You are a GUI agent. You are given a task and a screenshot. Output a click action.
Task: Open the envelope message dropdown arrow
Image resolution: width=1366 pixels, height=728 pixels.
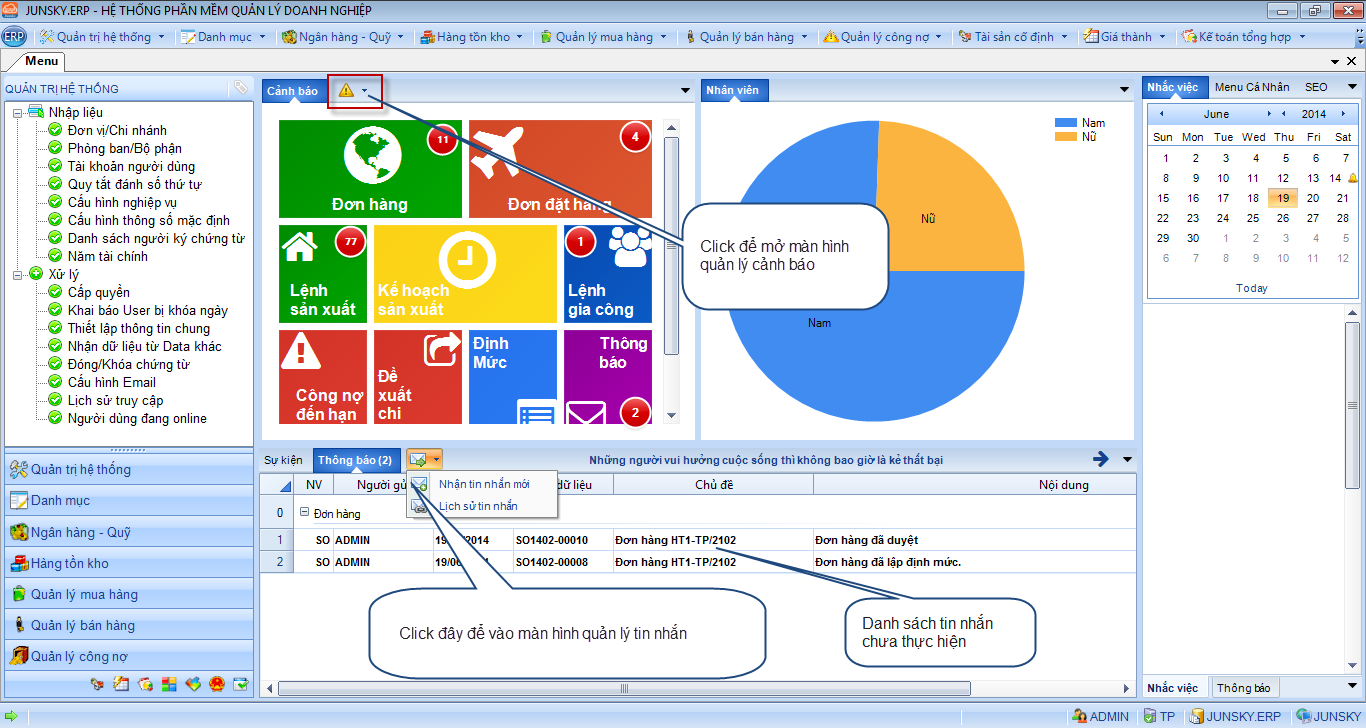click(436, 460)
